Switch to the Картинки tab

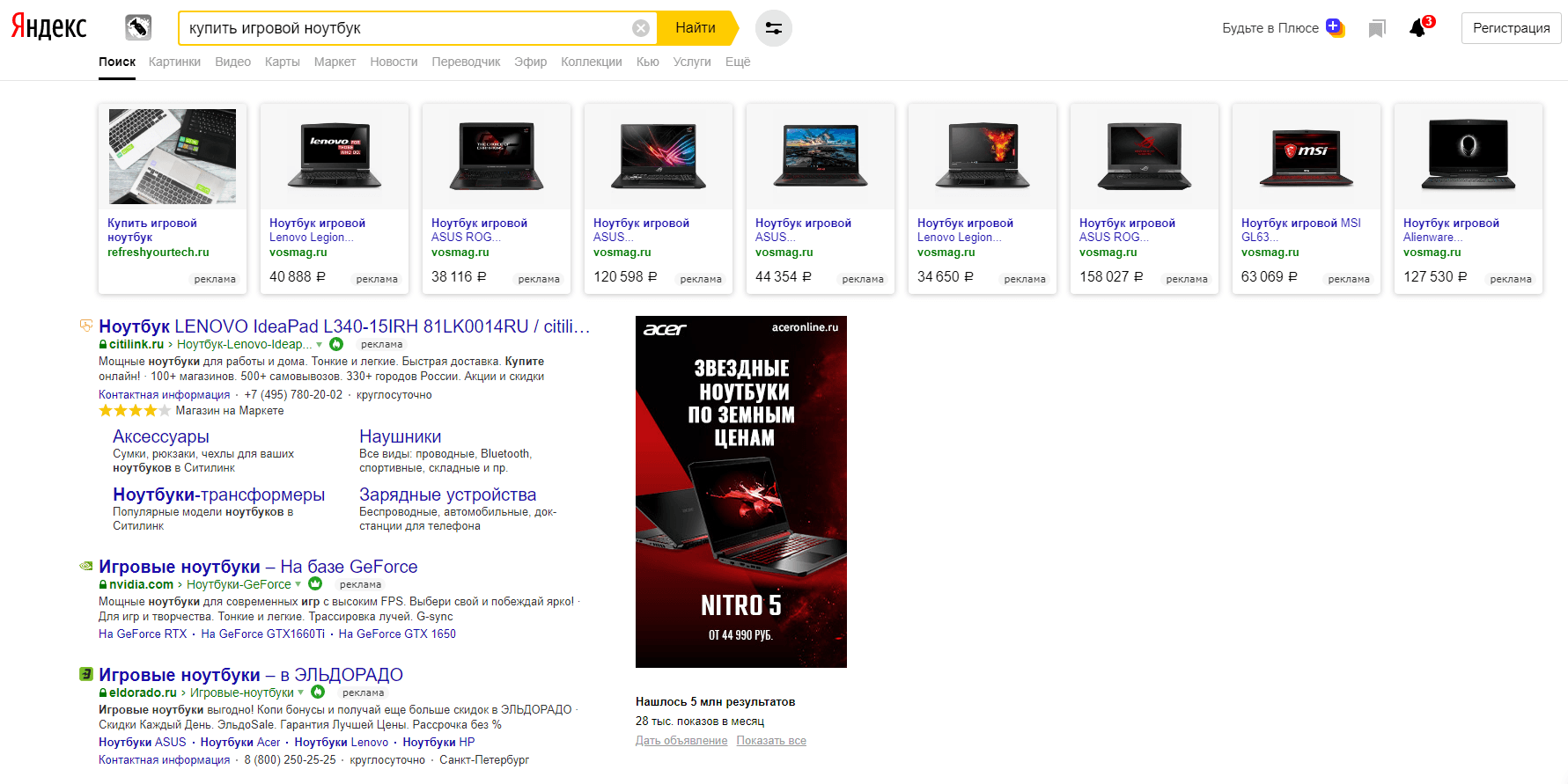[x=174, y=62]
